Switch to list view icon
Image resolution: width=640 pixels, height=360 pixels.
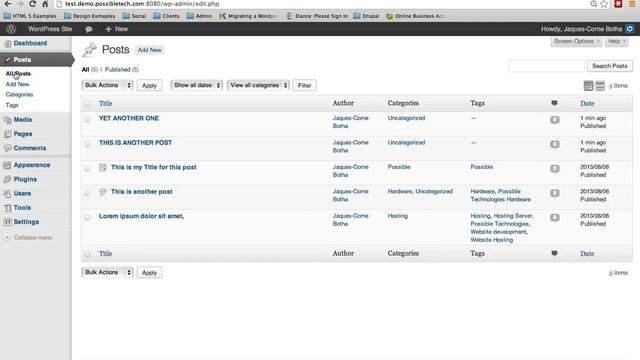point(588,86)
